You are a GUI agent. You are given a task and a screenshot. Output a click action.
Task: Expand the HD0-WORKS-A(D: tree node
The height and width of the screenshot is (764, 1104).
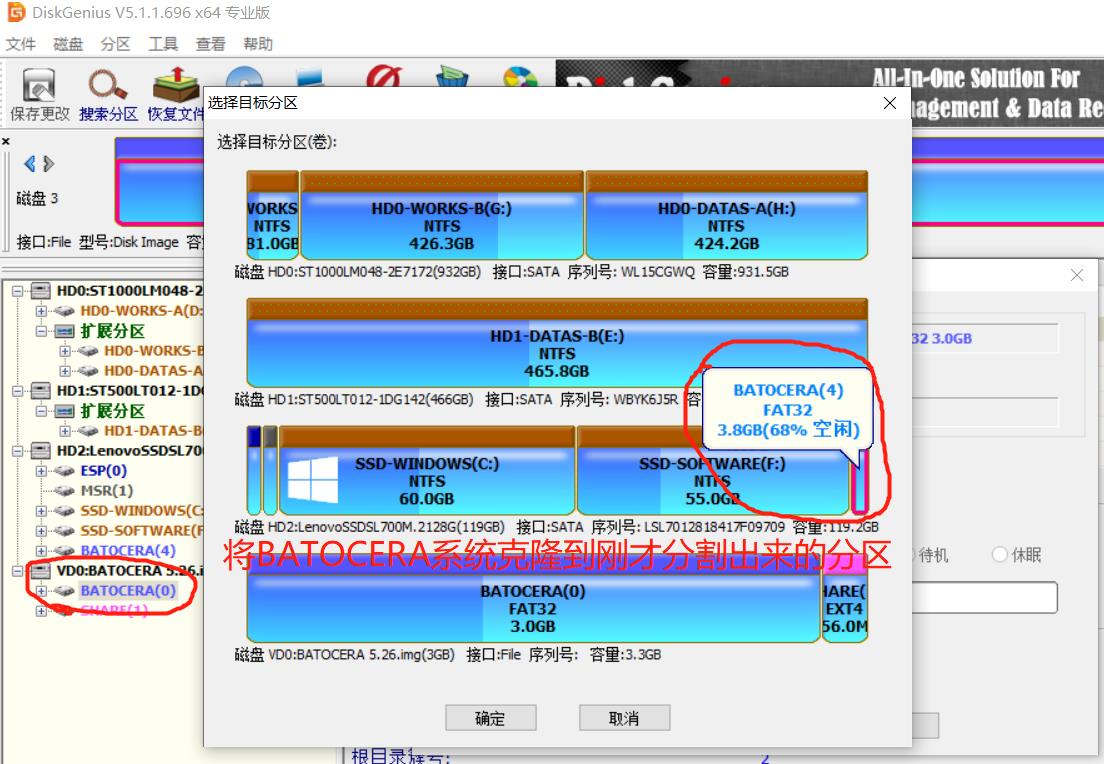tap(41, 311)
